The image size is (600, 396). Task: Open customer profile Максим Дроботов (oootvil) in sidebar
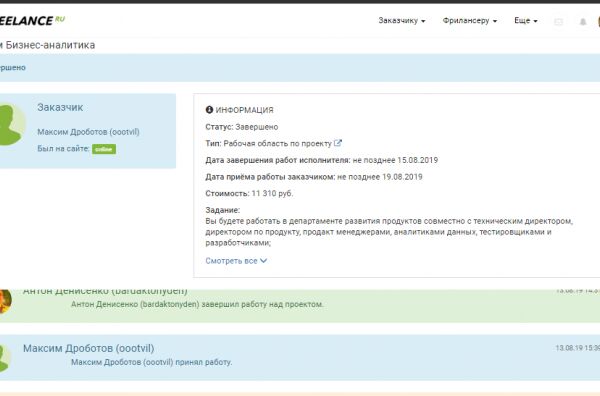point(88,132)
